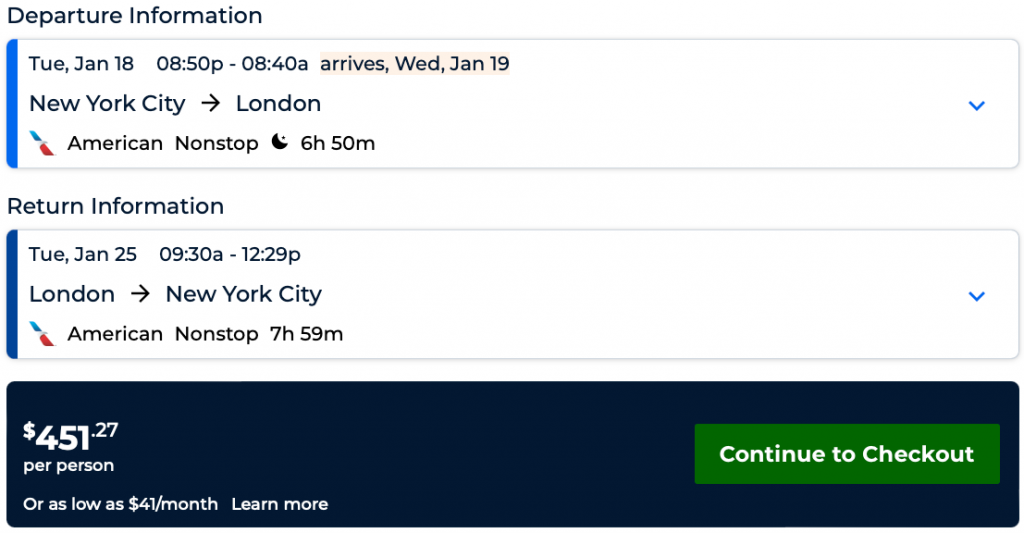
Task: Select the 09:30a - 12:29p return time
Action: click(x=230, y=254)
